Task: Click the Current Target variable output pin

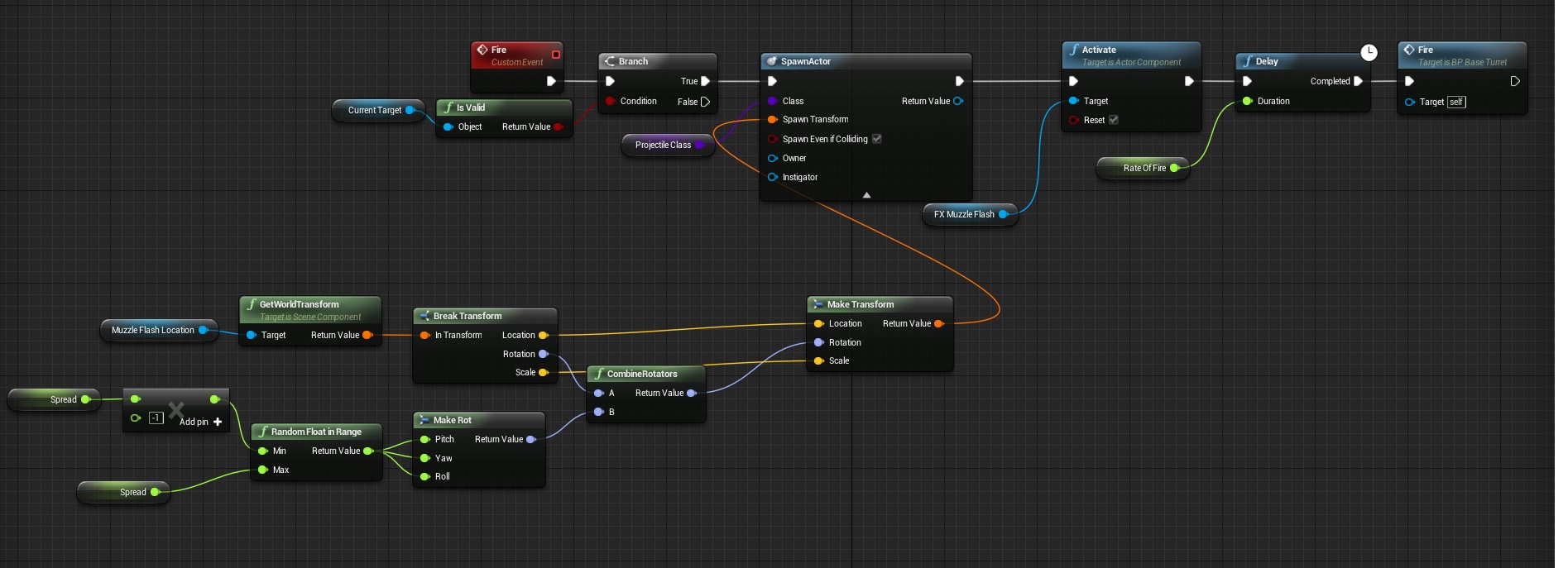Action: pyautogui.click(x=410, y=110)
